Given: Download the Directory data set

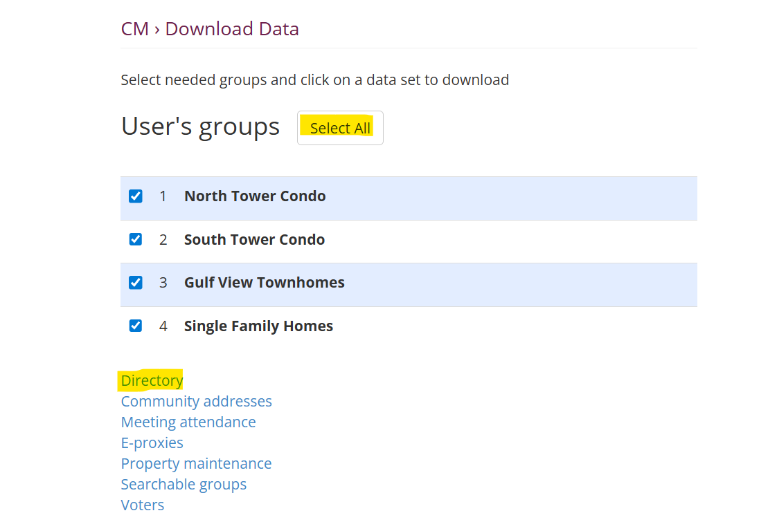Looking at the screenshot, I should point(152,380).
